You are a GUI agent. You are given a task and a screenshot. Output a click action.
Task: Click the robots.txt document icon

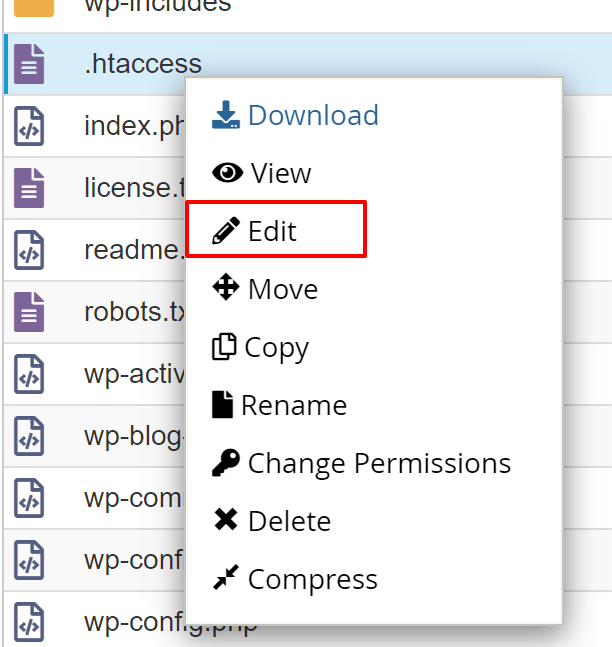[30, 311]
